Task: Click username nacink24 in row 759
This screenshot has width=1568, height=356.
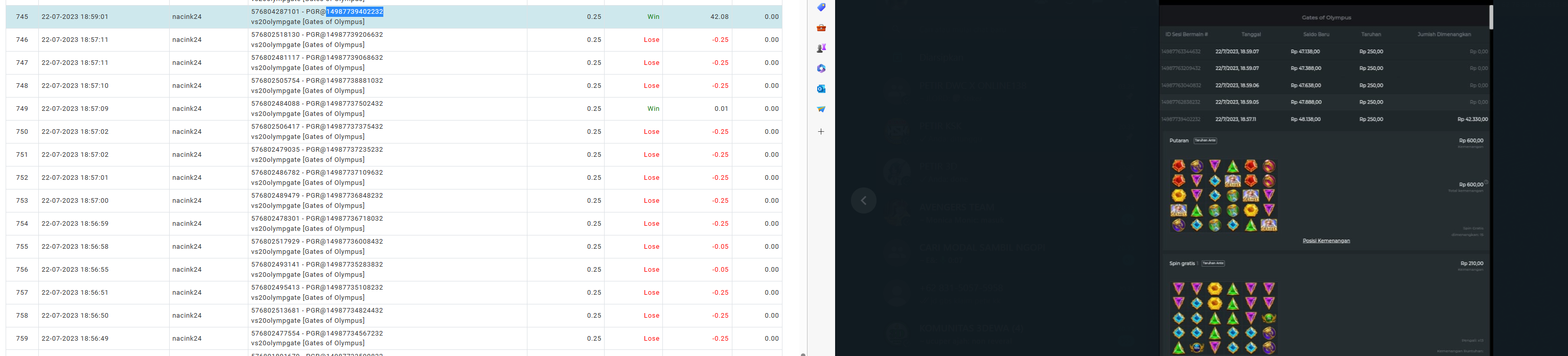Action: (187, 338)
